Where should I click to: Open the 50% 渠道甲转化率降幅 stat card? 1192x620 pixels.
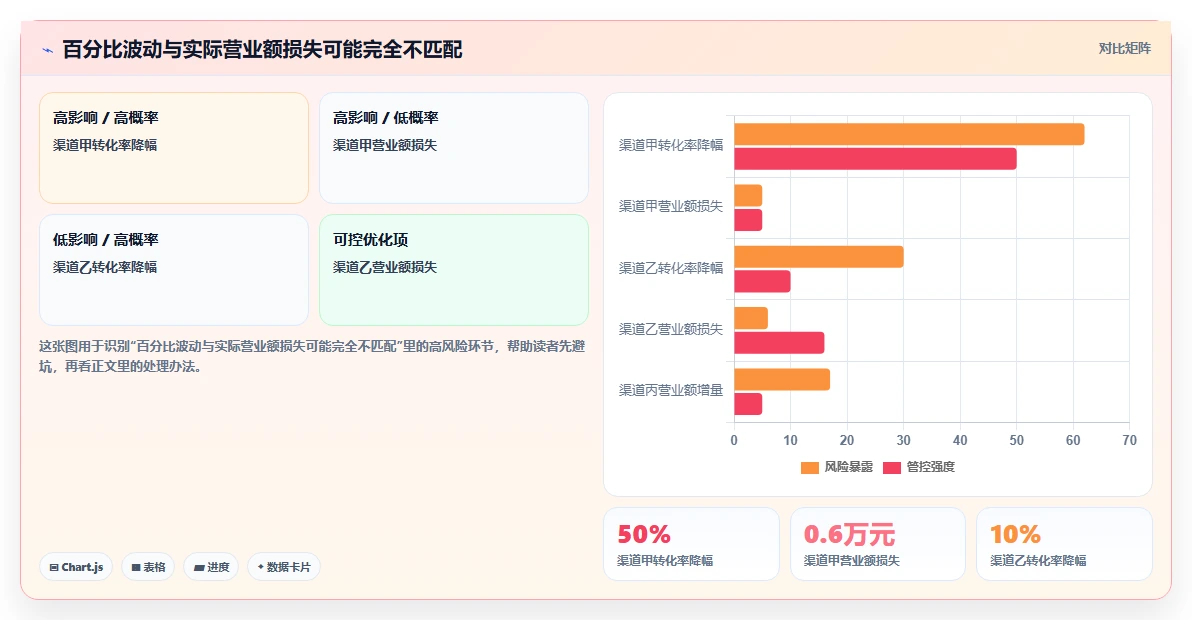[691, 544]
